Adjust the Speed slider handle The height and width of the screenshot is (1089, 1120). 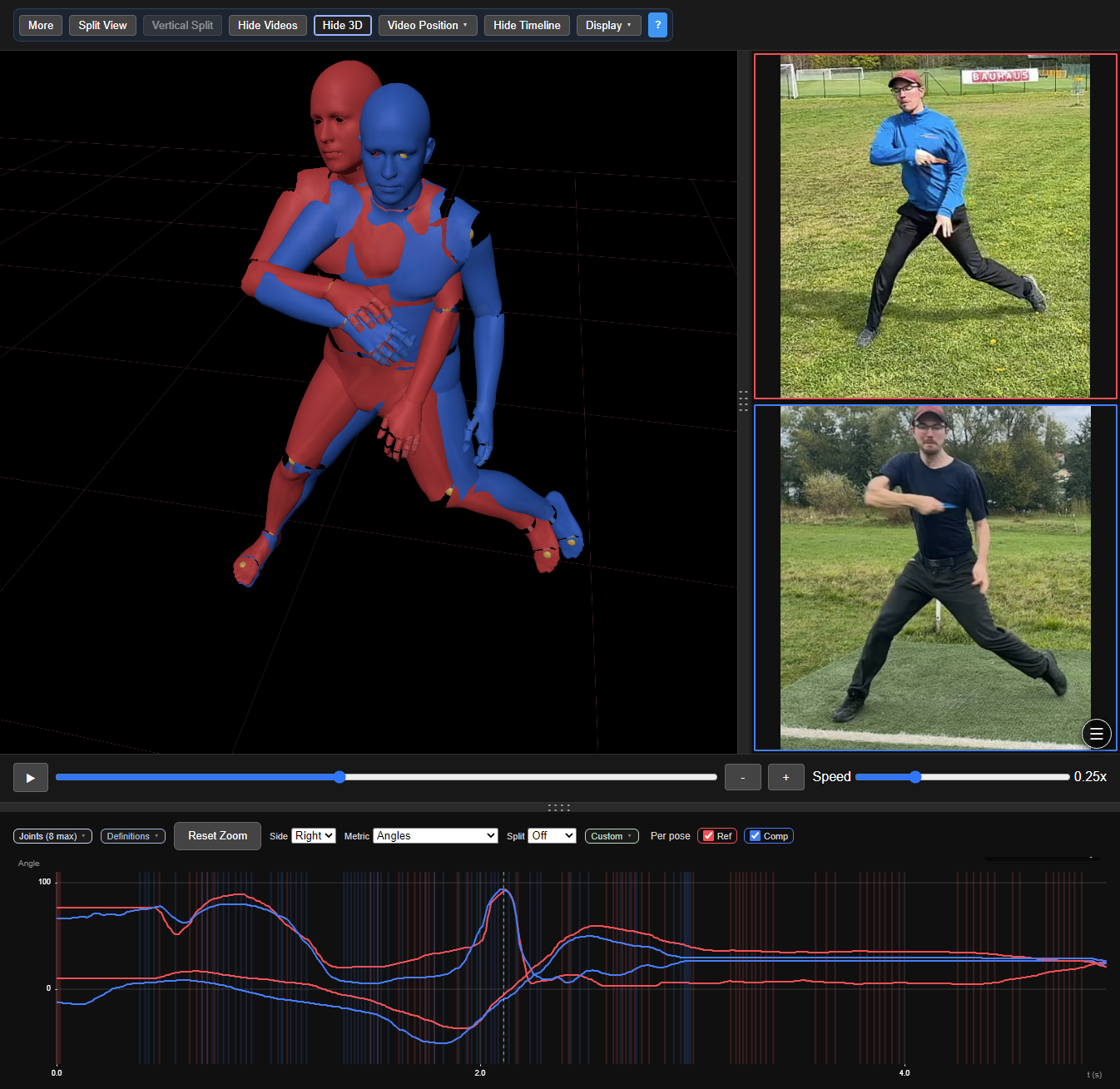915,777
